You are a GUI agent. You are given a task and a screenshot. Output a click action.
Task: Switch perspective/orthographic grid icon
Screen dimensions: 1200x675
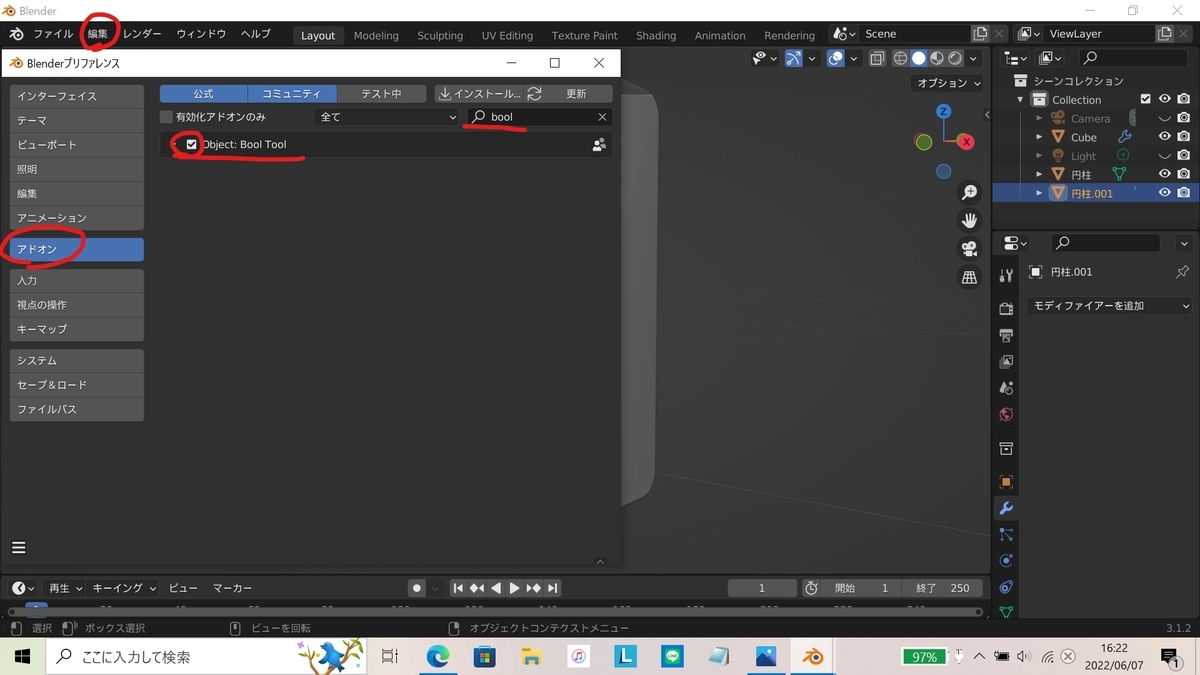coord(969,277)
